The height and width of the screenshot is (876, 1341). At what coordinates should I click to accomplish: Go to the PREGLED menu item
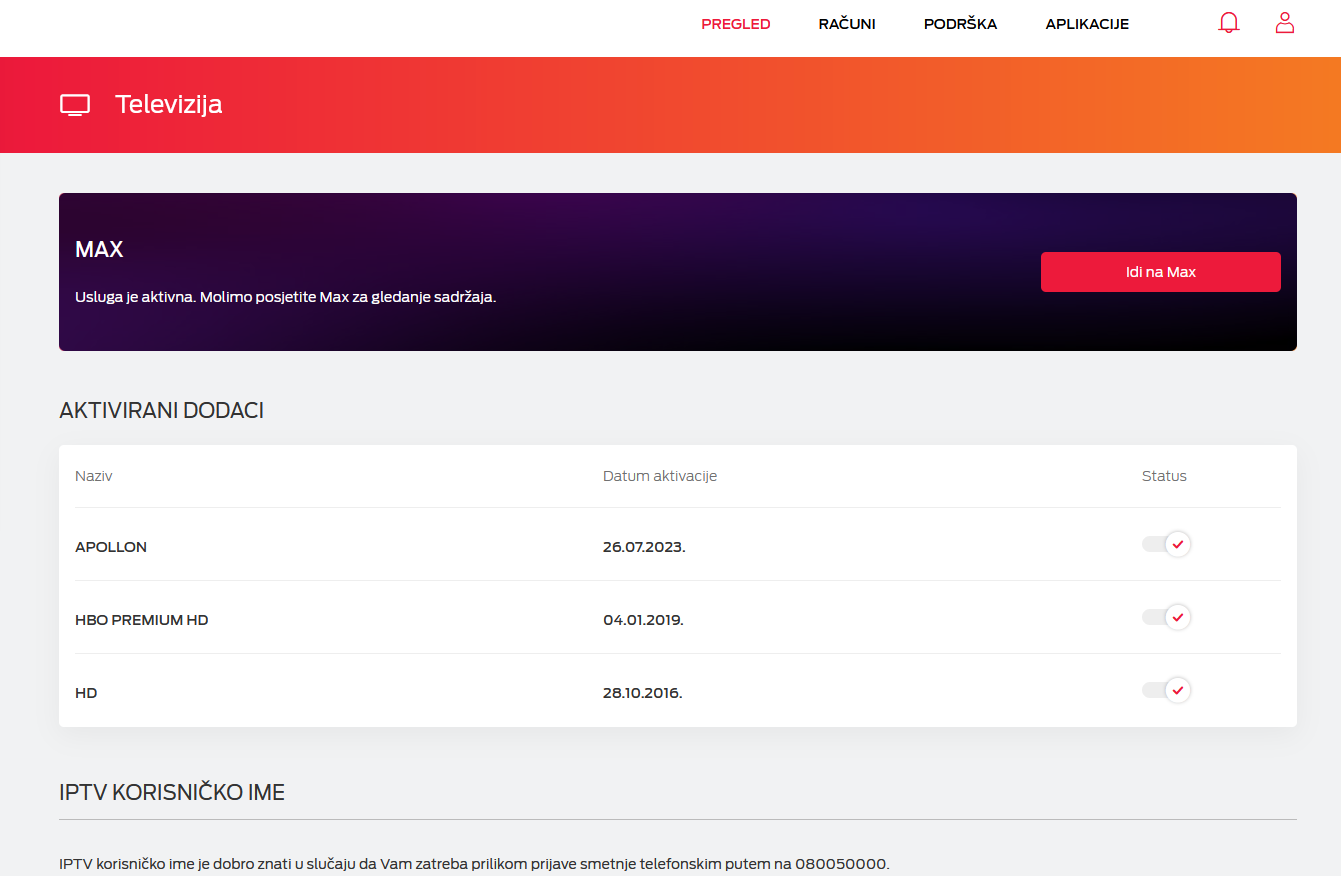[736, 24]
